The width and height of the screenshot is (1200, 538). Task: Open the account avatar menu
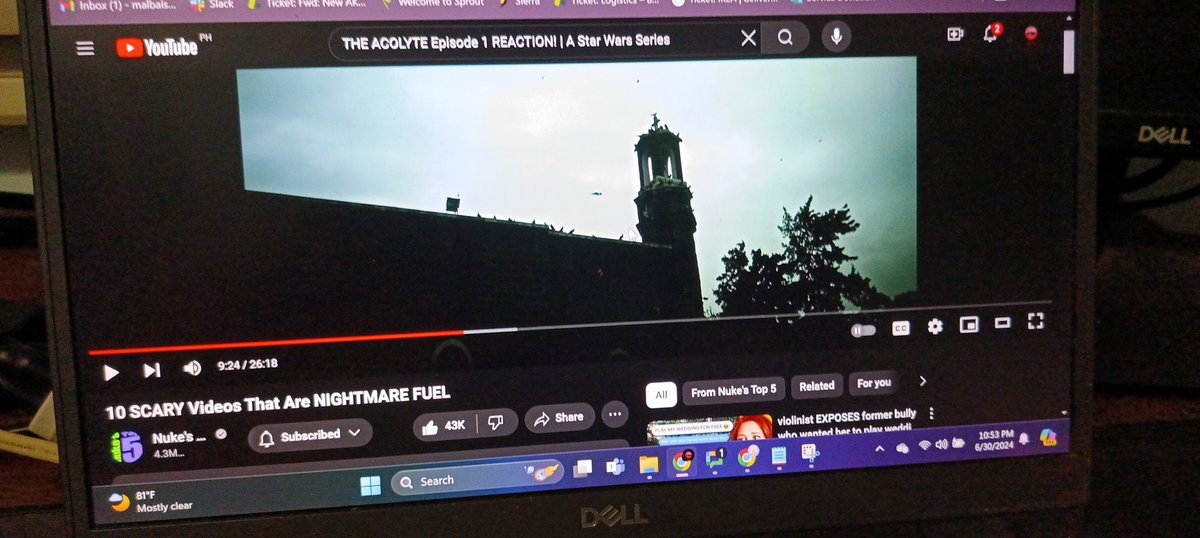(1031, 33)
